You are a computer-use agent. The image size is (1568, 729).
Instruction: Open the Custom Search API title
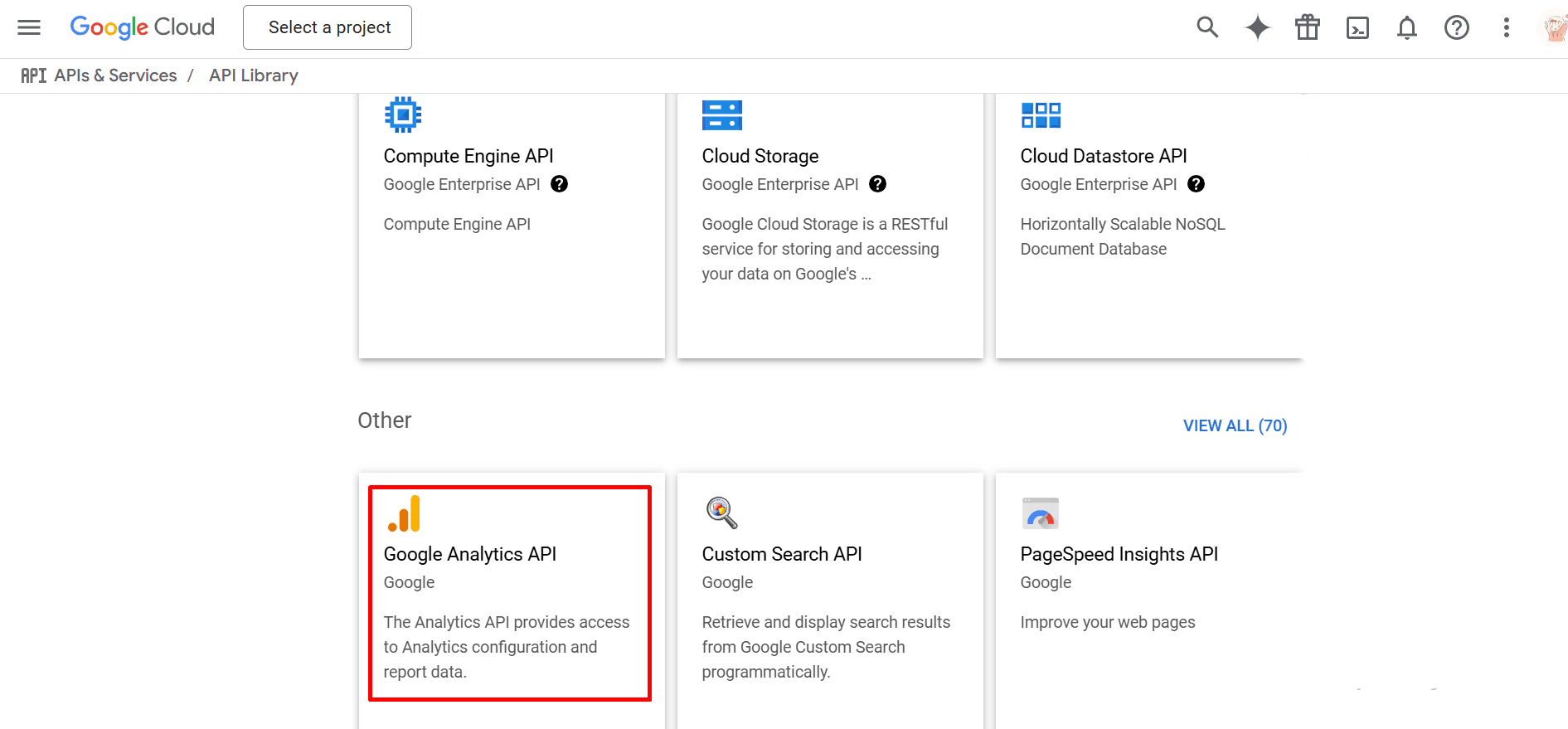coord(782,554)
